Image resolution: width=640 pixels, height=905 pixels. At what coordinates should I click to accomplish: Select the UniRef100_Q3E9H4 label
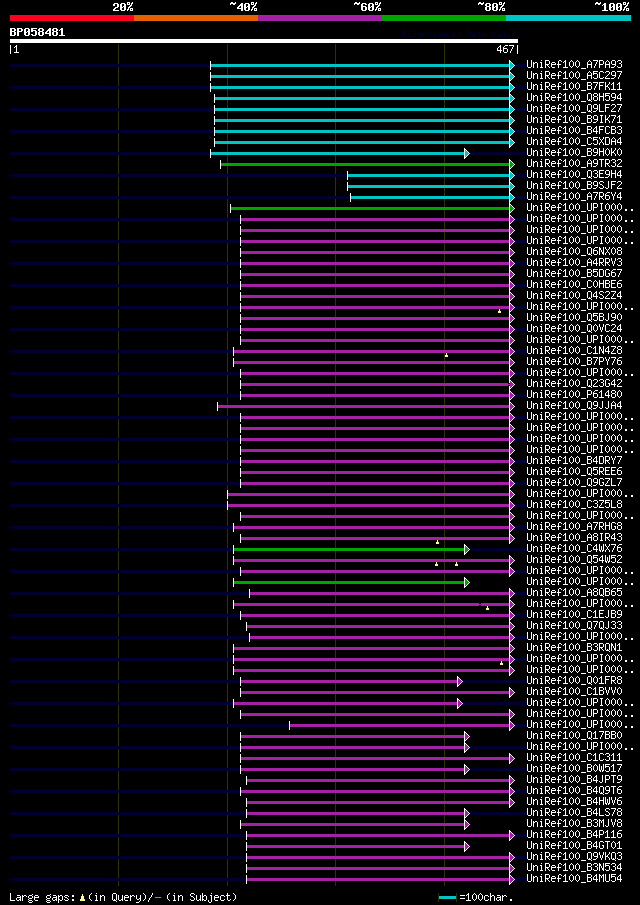[x=574, y=174]
